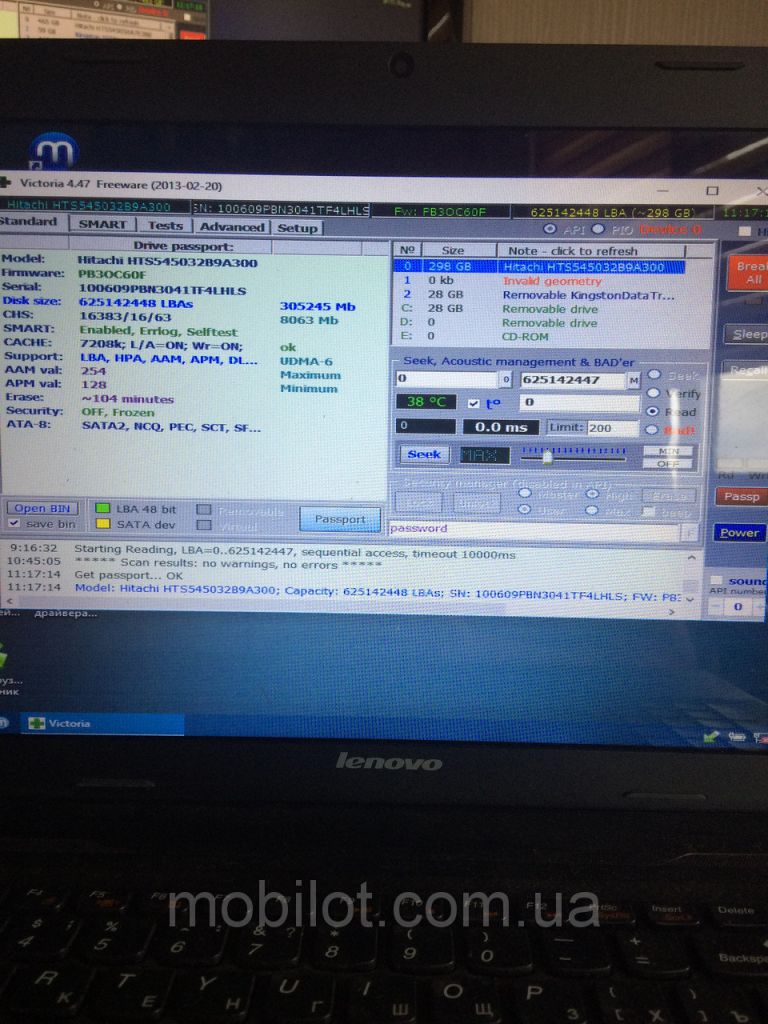Image resolution: width=768 pixels, height=1024 pixels.
Task: Click the OFF acoustic button
Action: pyautogui.click(x=668, y=463)
